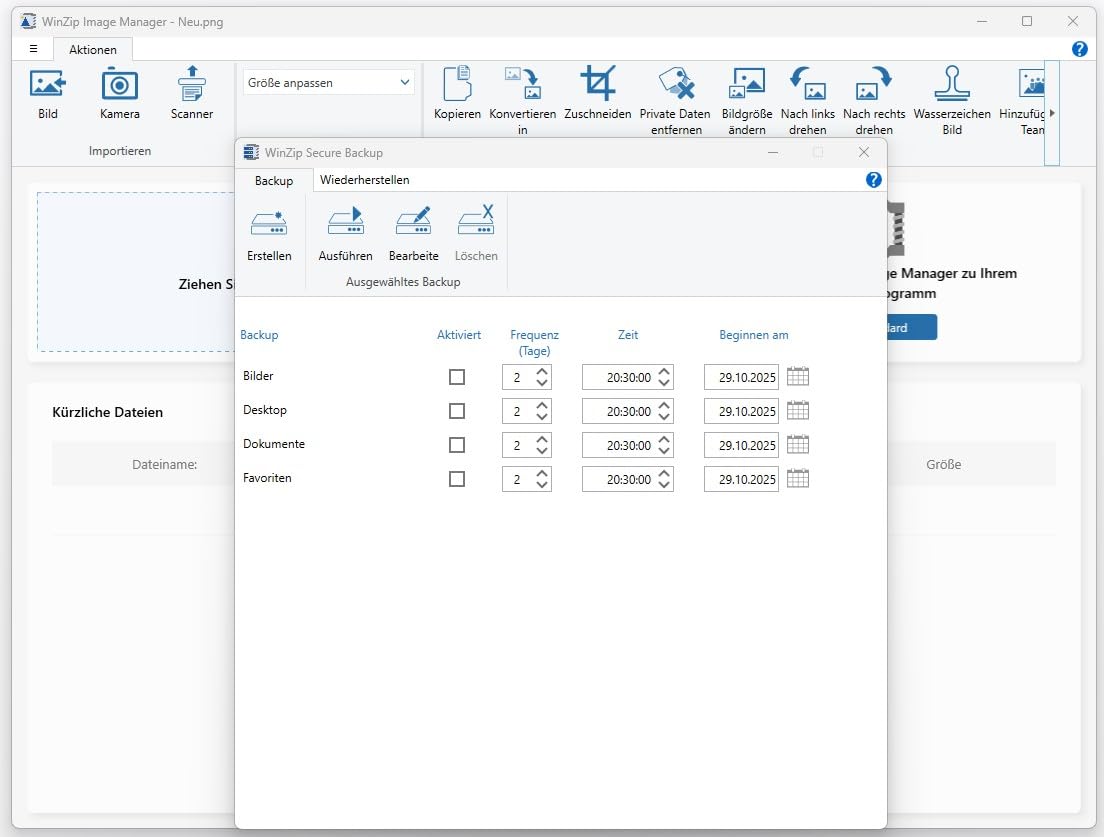
Task: Decrease the Favoriten backup time
Action: [664, 485]
